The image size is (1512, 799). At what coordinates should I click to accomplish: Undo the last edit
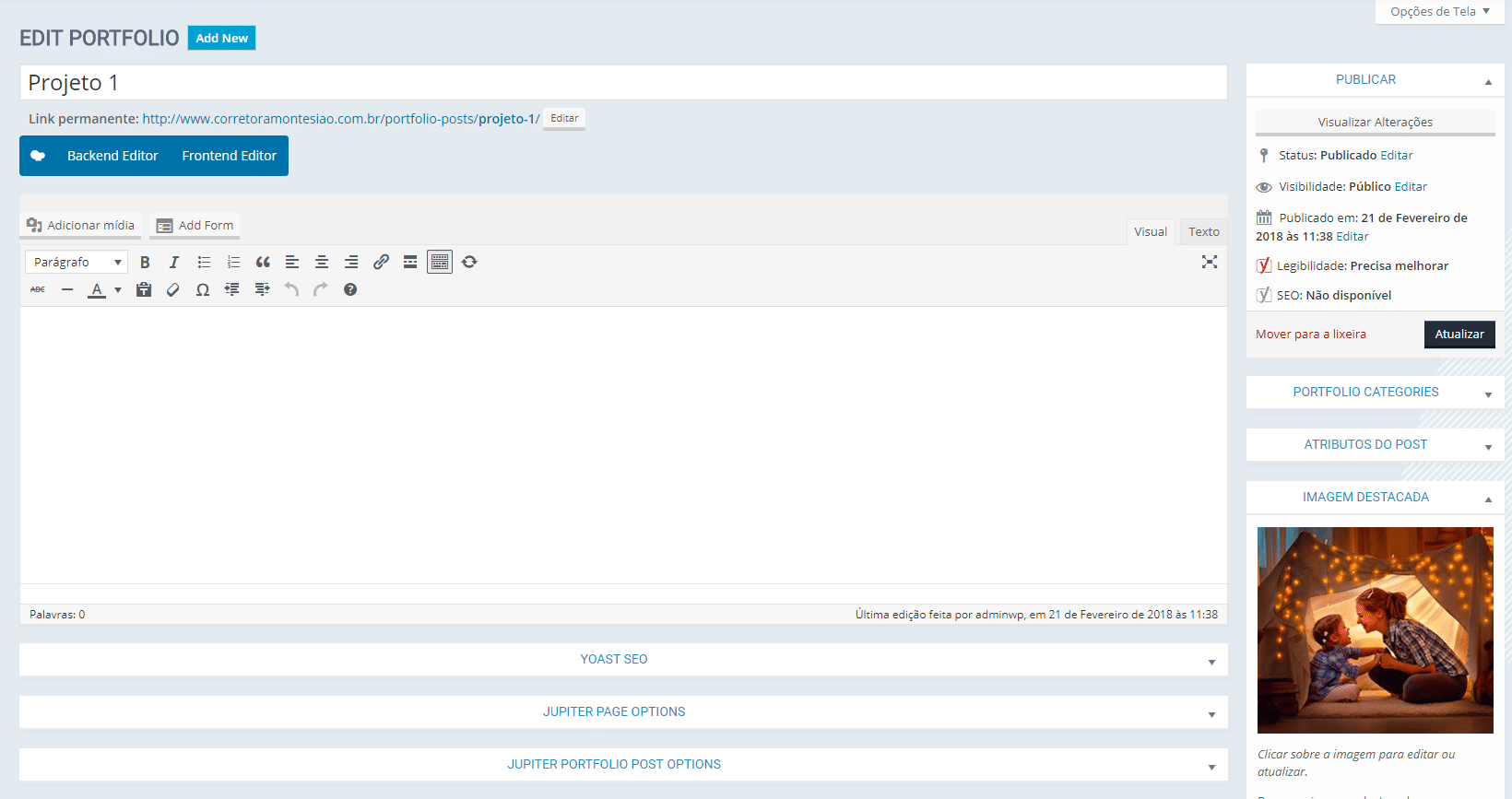pos(291,289)
